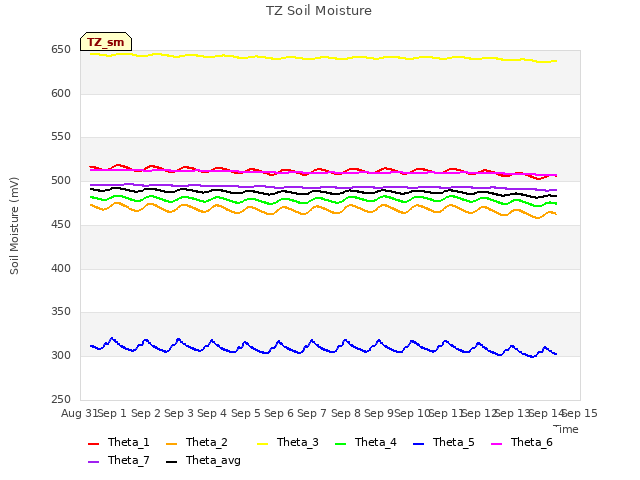Viewport: 640px width, 480px height.
Task: Click the 250 y-axis tick label
Action: pos(61,400)
